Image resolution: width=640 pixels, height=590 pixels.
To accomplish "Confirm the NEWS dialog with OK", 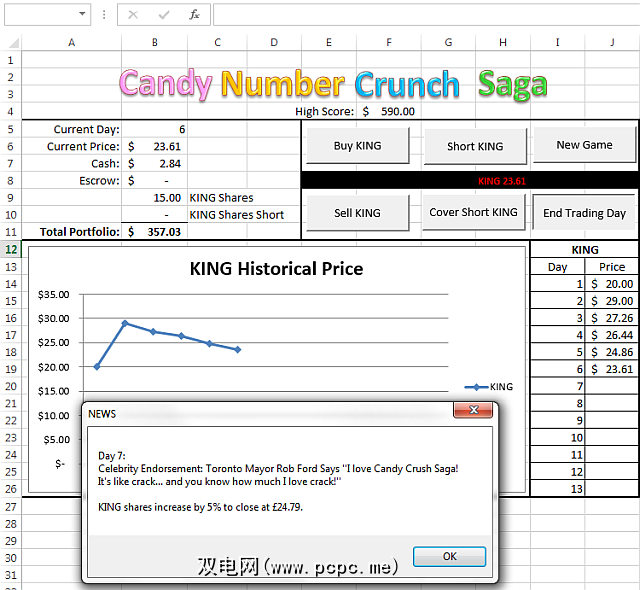I will pos(449,557).
